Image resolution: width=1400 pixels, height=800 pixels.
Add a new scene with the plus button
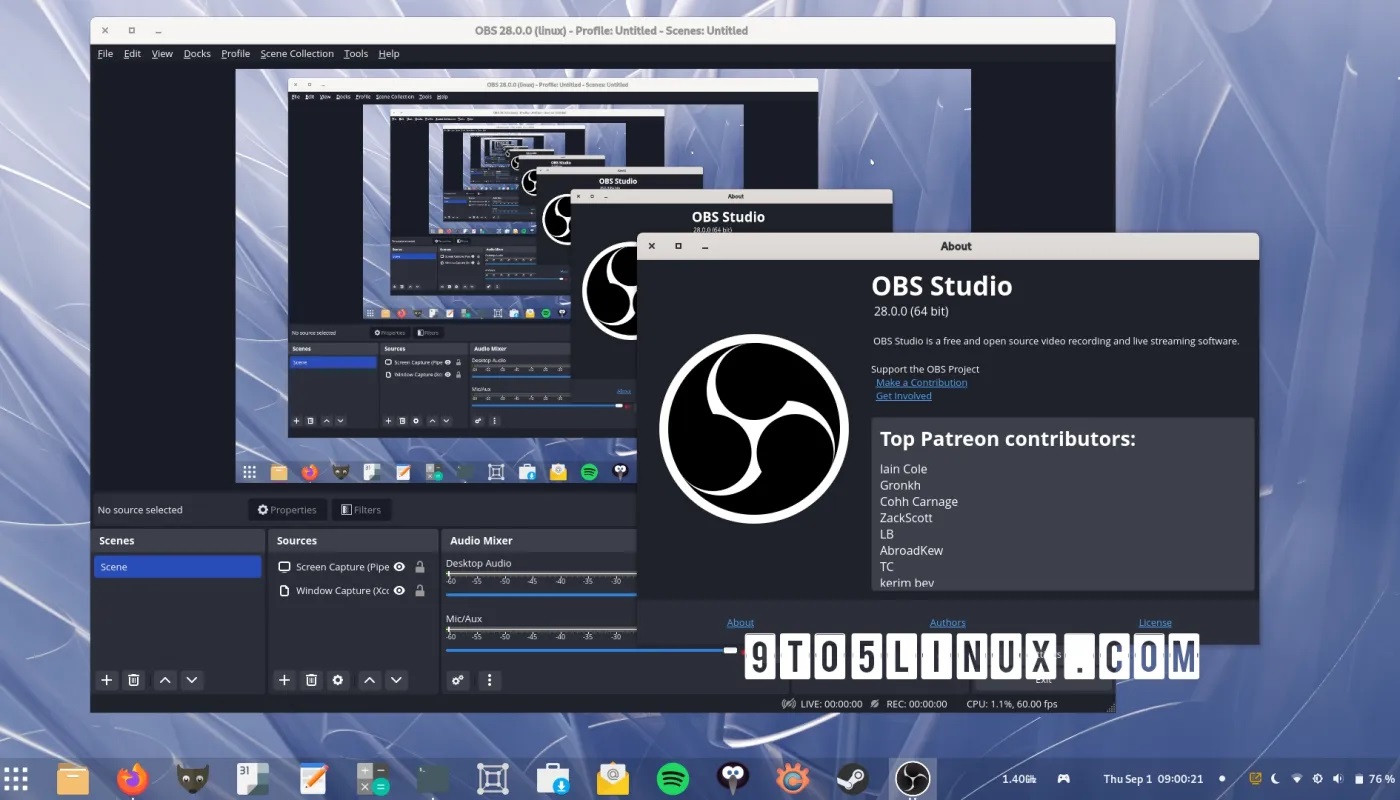pos(106,680)
